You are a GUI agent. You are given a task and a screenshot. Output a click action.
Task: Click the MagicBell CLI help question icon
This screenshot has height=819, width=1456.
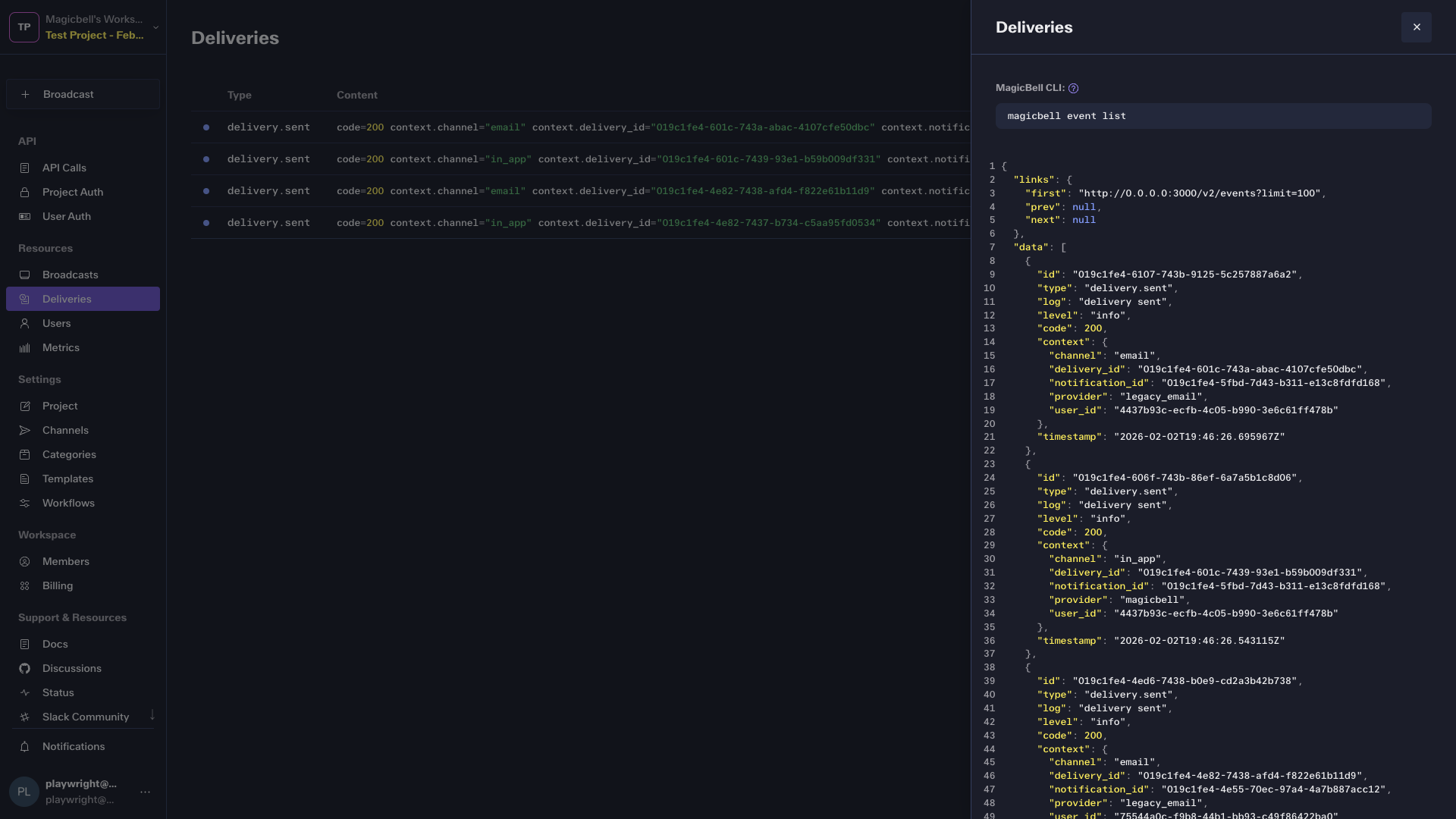point(1073,88)
